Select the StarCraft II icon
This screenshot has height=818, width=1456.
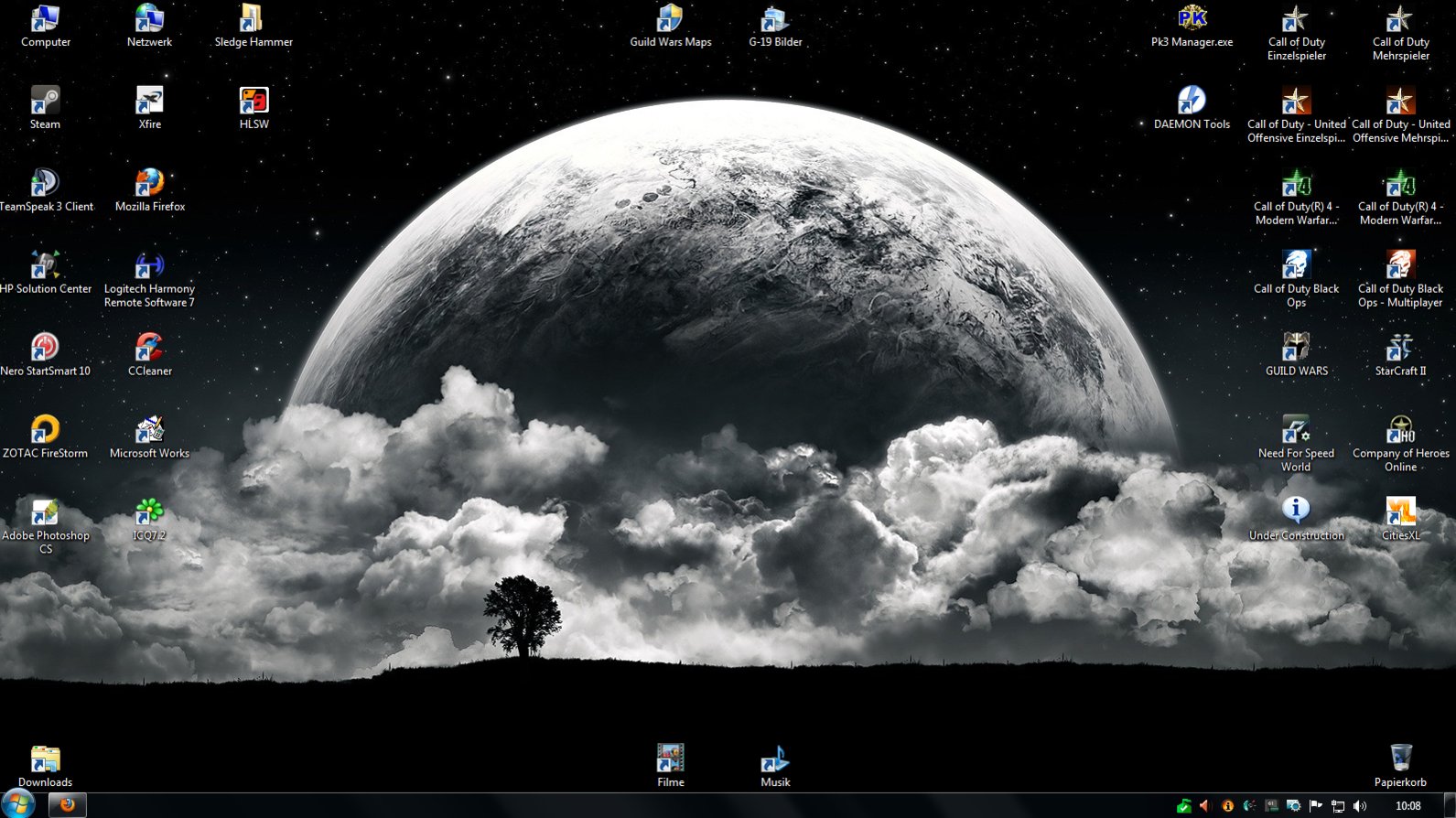point(1400,348)
